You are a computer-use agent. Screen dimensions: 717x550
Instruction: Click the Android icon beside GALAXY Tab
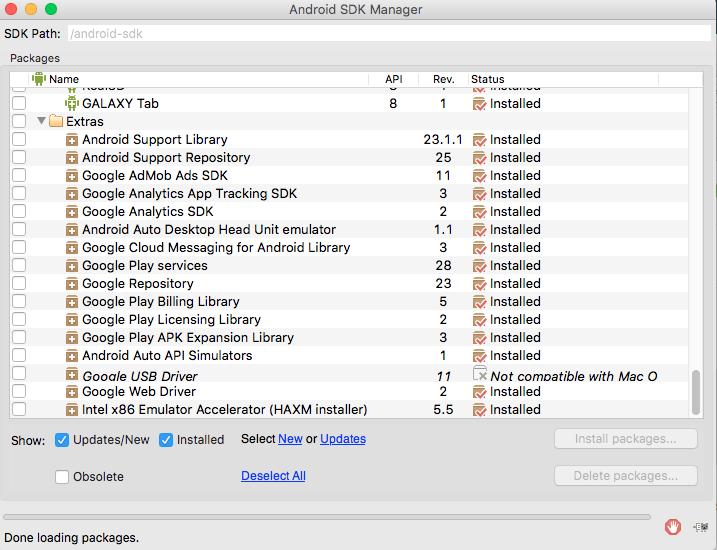[x=72, y=103]
